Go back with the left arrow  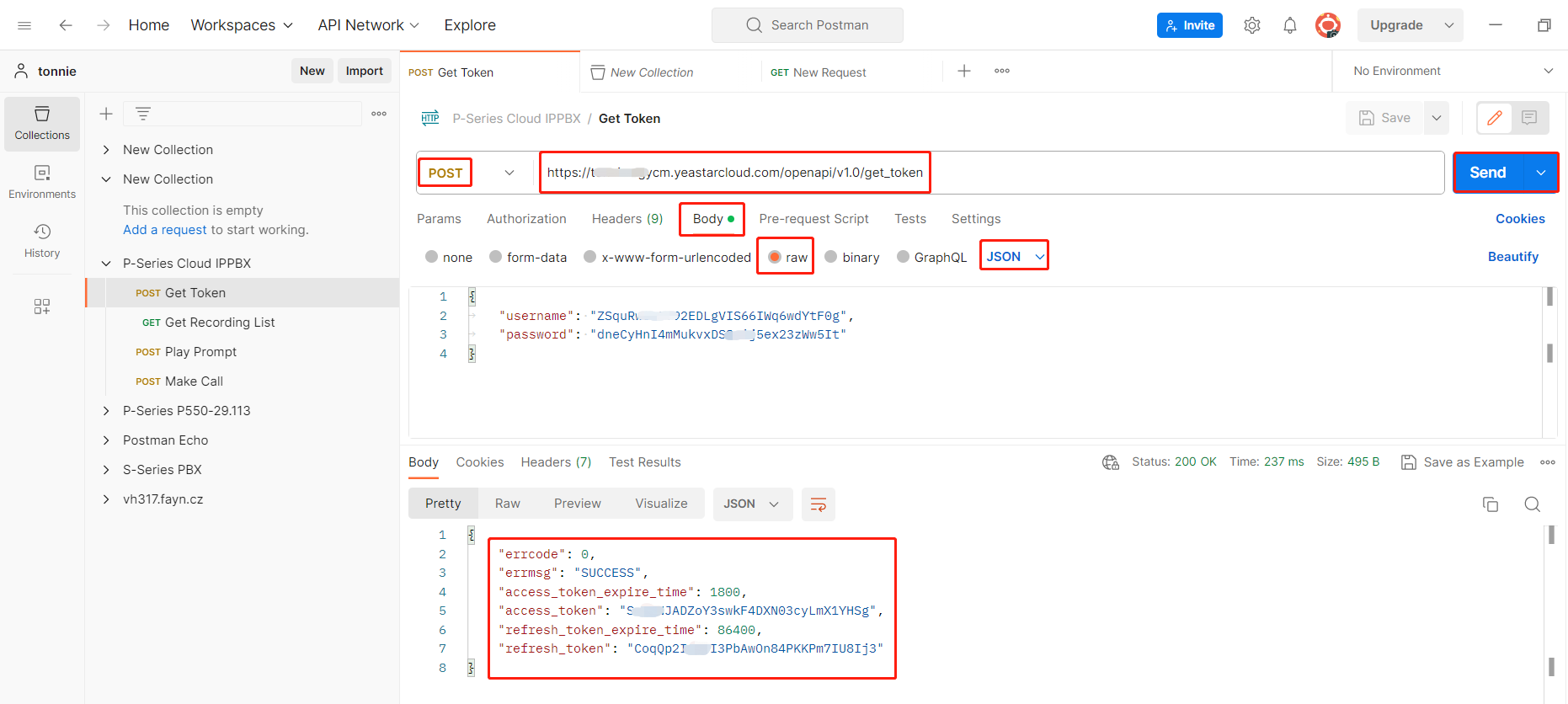click(66, 25)
